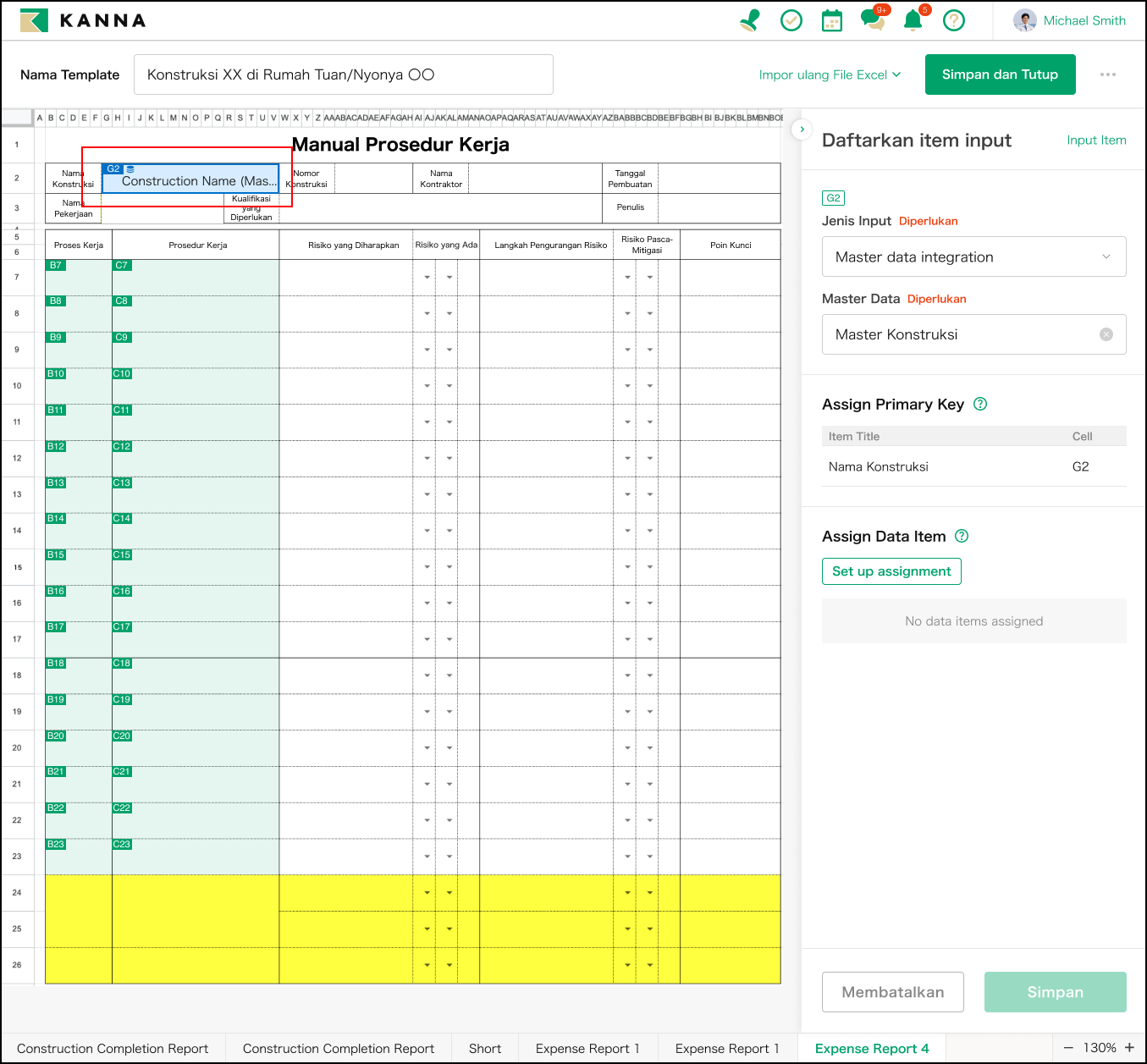
Task: Open notifications bell icon
Action: 913,20
